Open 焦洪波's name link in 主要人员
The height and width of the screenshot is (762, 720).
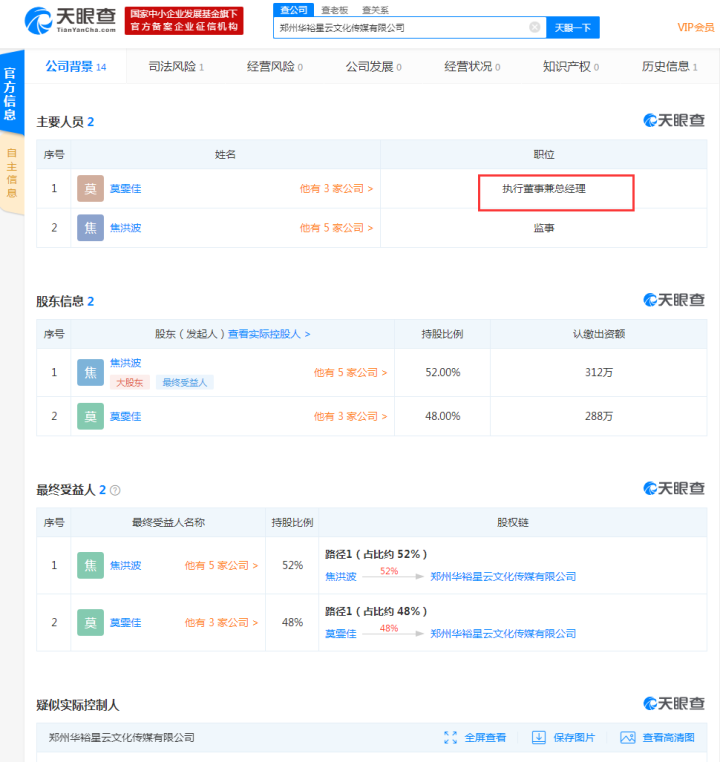[125, 228]
